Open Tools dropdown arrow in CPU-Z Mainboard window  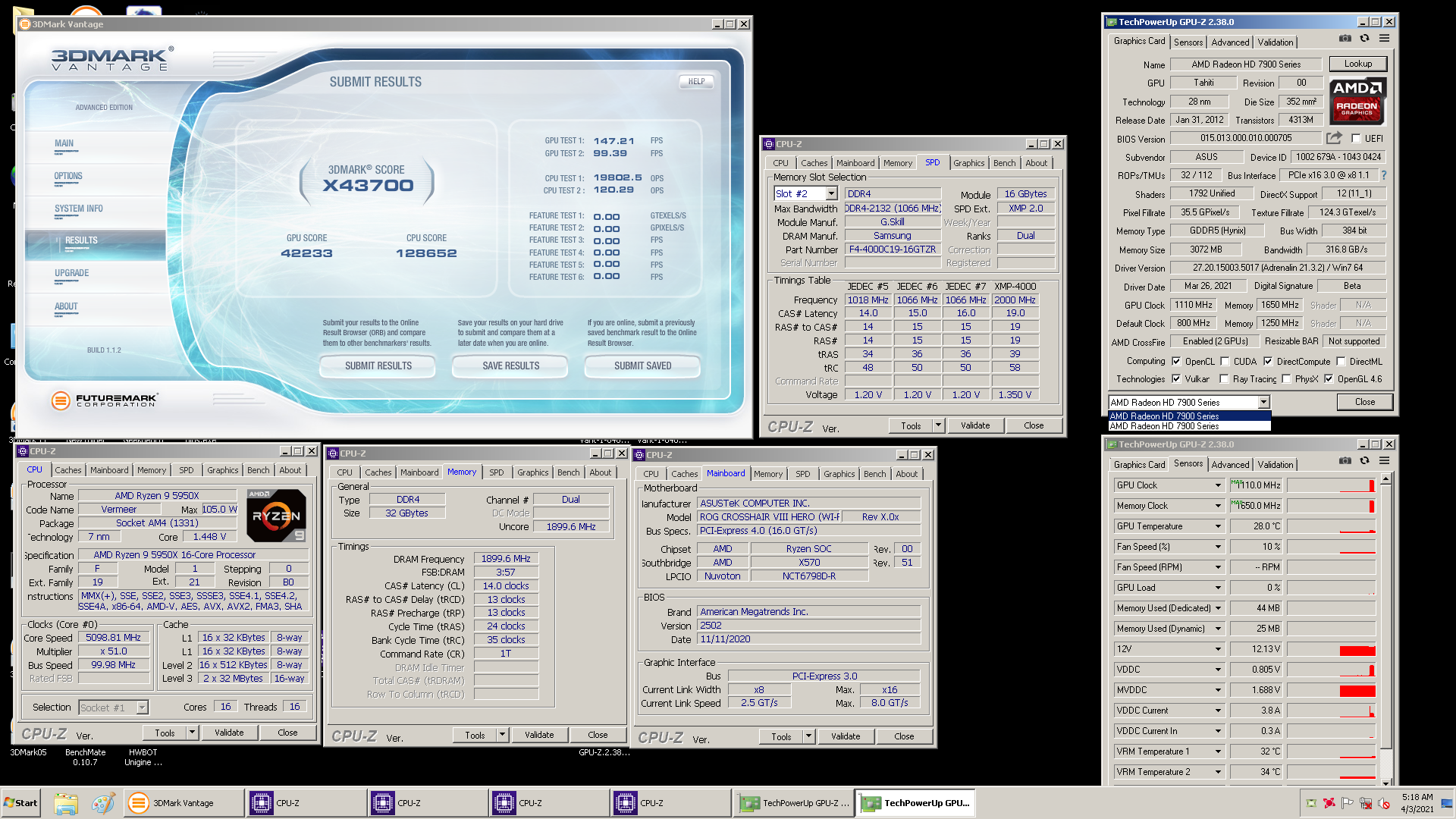coord(808,736)
